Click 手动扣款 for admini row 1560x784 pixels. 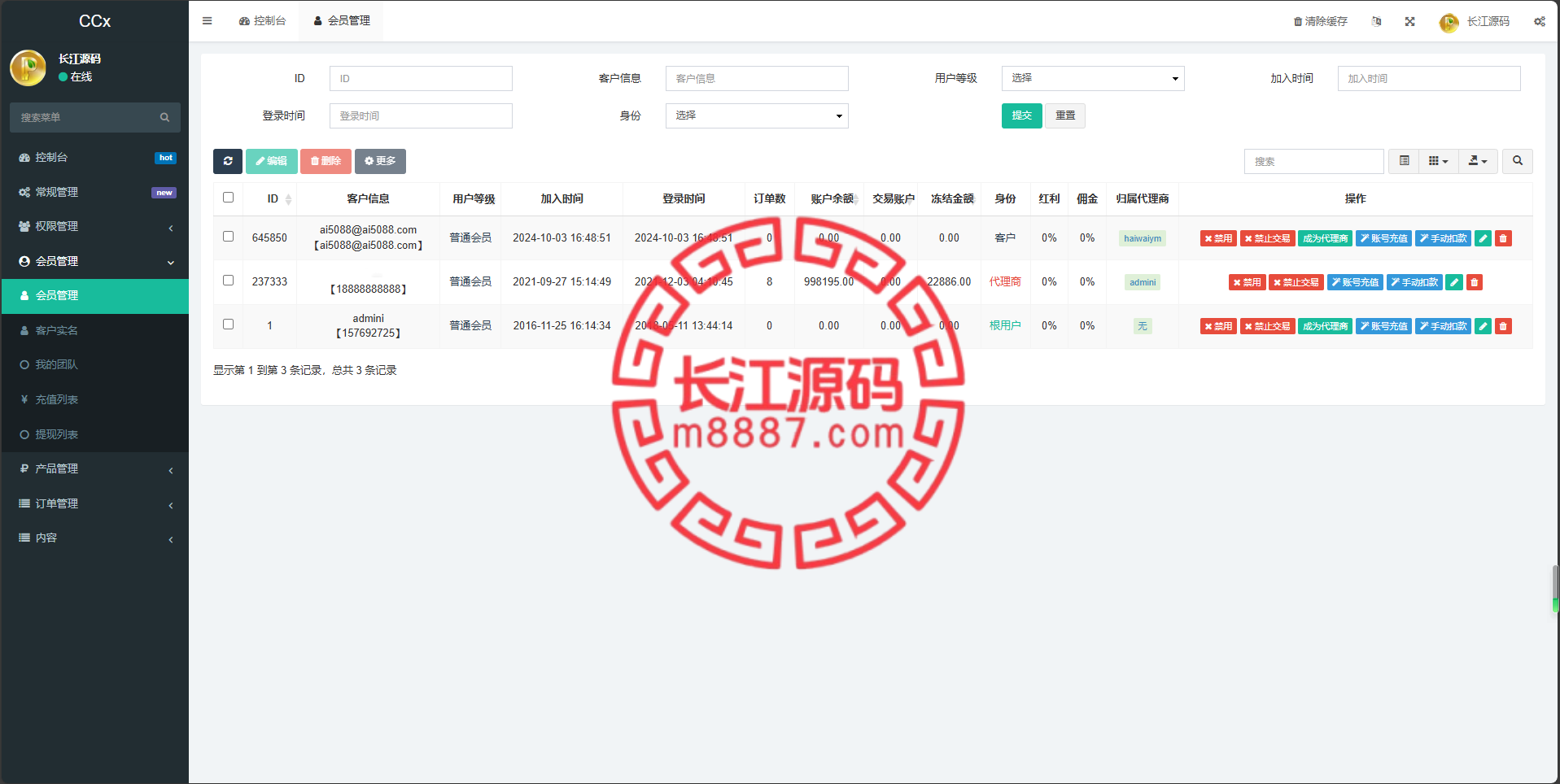coord(1443,326)
